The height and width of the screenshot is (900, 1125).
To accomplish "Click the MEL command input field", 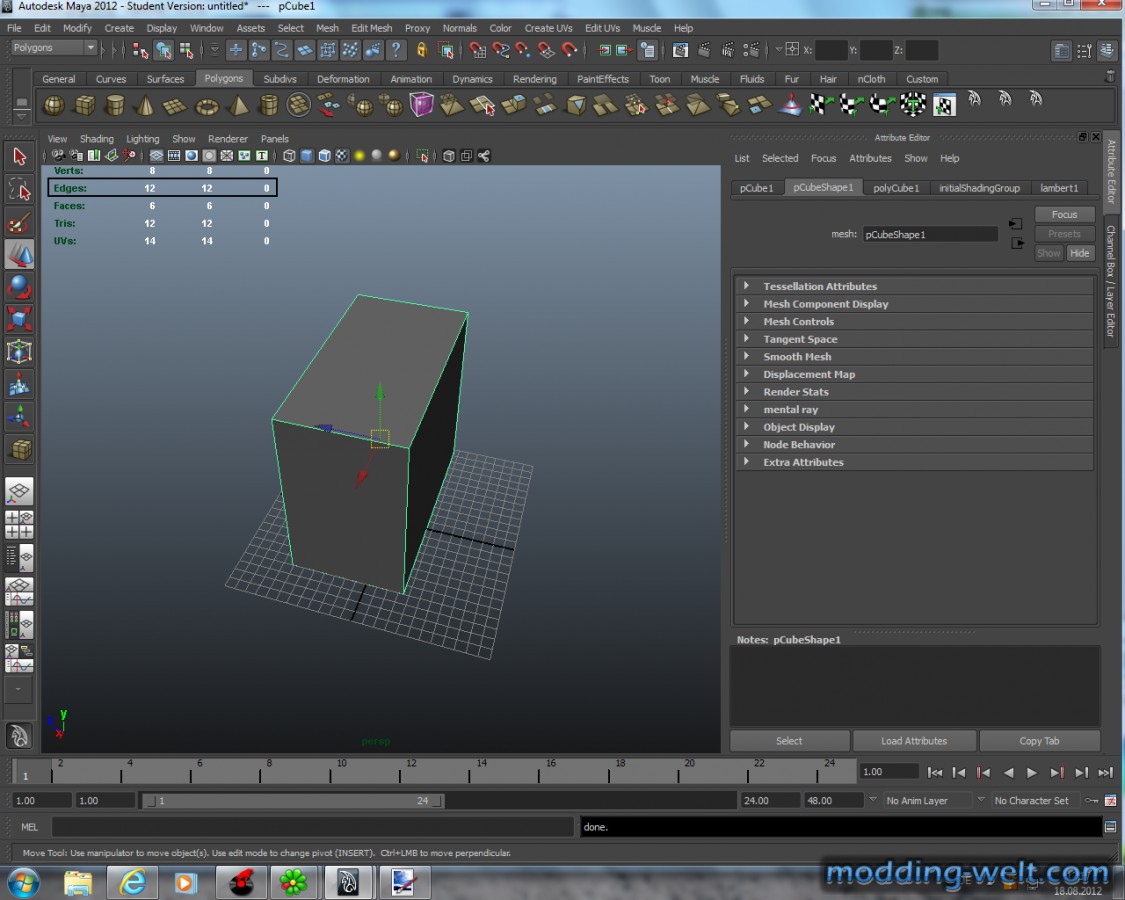I will pos(314,827).
